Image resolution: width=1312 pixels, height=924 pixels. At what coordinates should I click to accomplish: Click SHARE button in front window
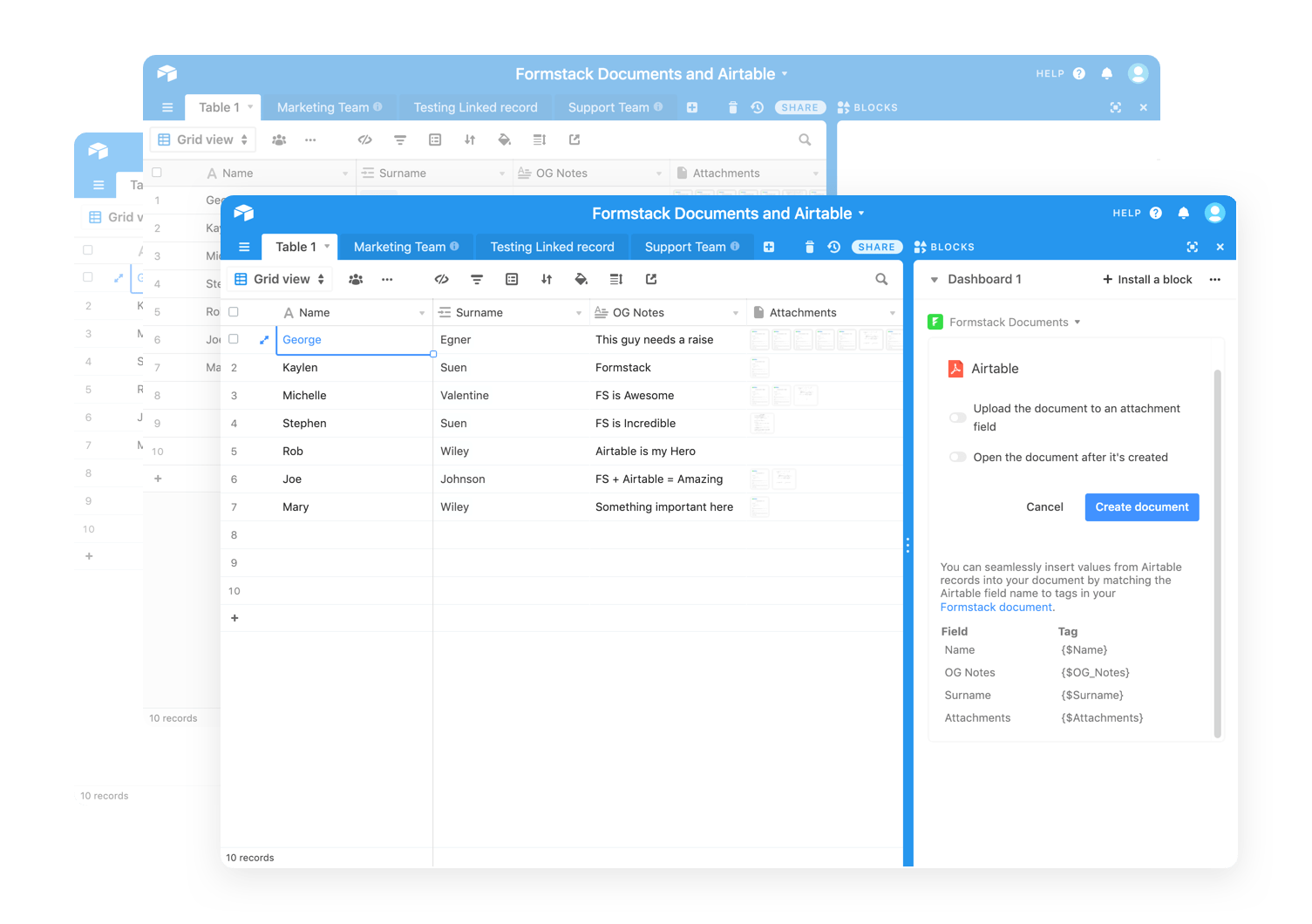[x=876, y=247]
